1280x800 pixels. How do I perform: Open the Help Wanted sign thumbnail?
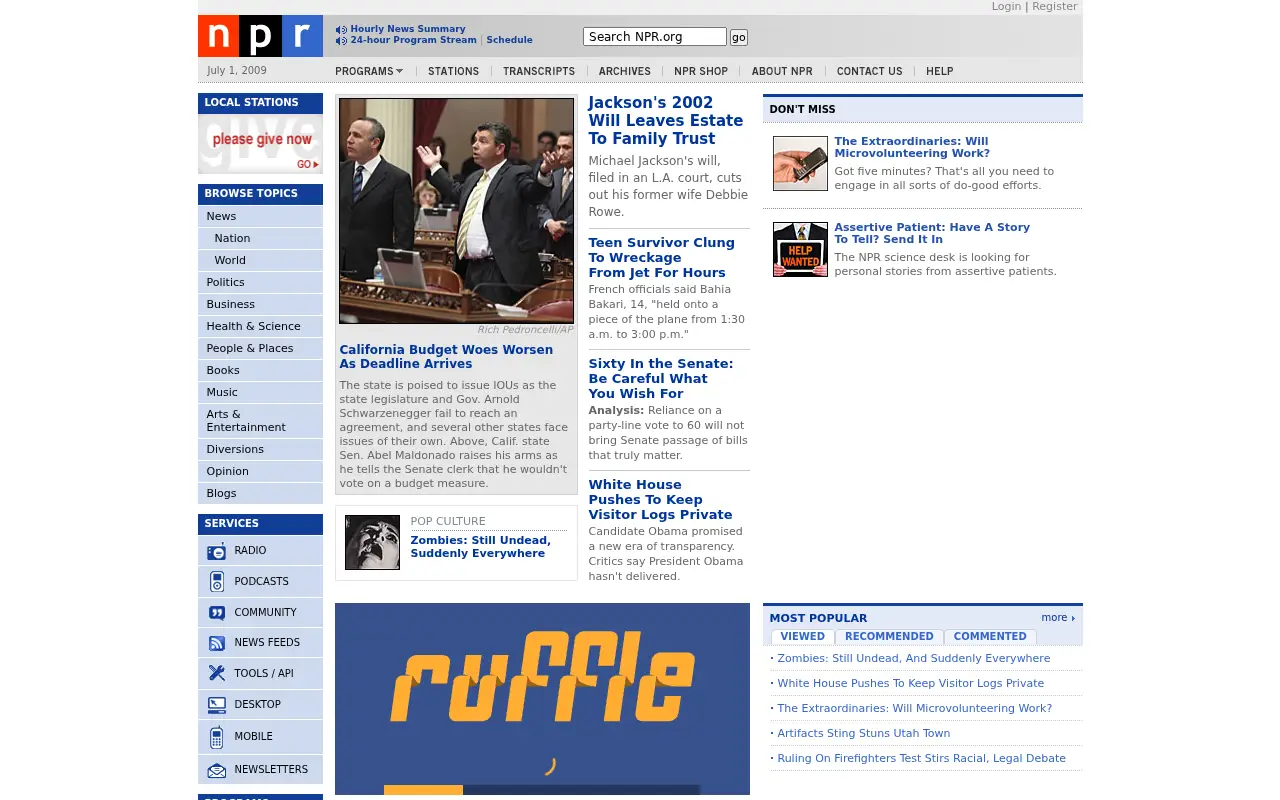(x=800, y=249)
